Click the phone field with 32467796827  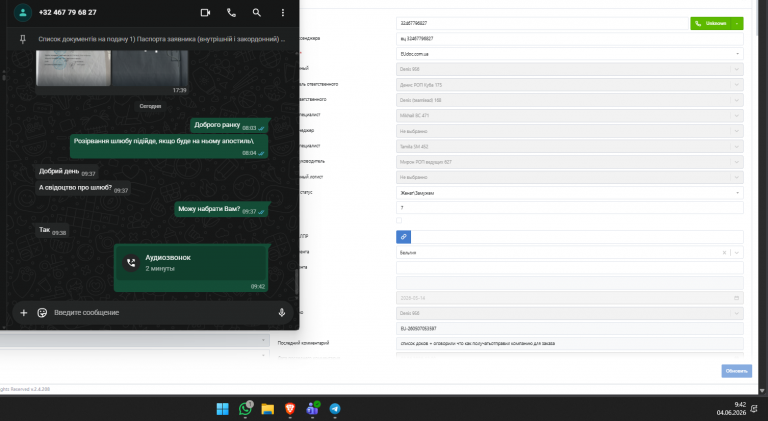pyautogui.click(x=542, y=23)
